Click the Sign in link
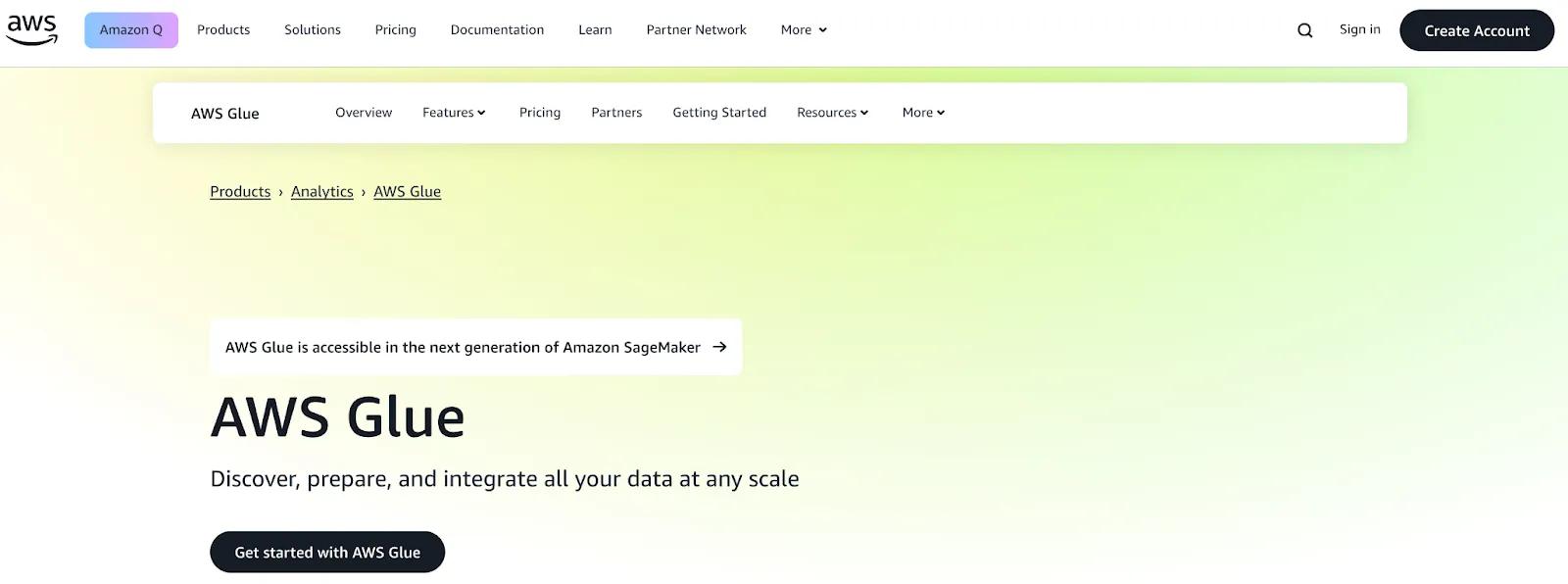1568x584 pixels. coord(1359,29)
